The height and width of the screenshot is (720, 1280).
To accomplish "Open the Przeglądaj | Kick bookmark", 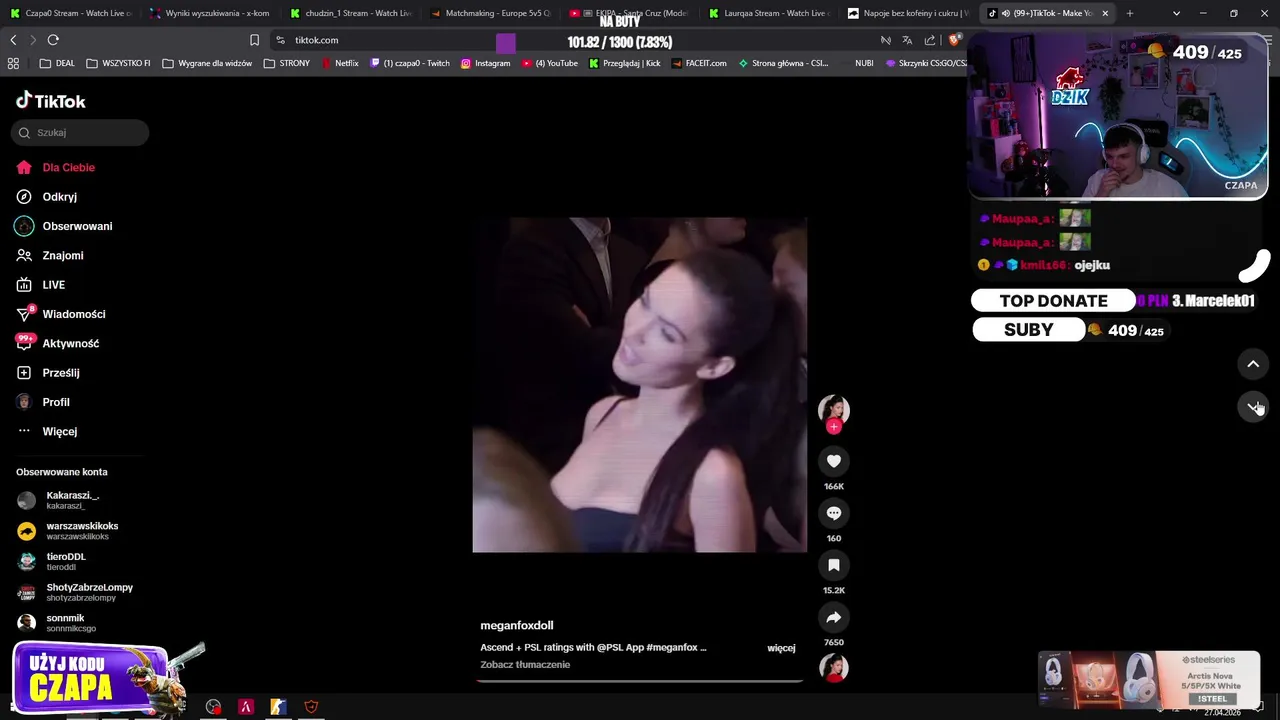I will point(625,63).
